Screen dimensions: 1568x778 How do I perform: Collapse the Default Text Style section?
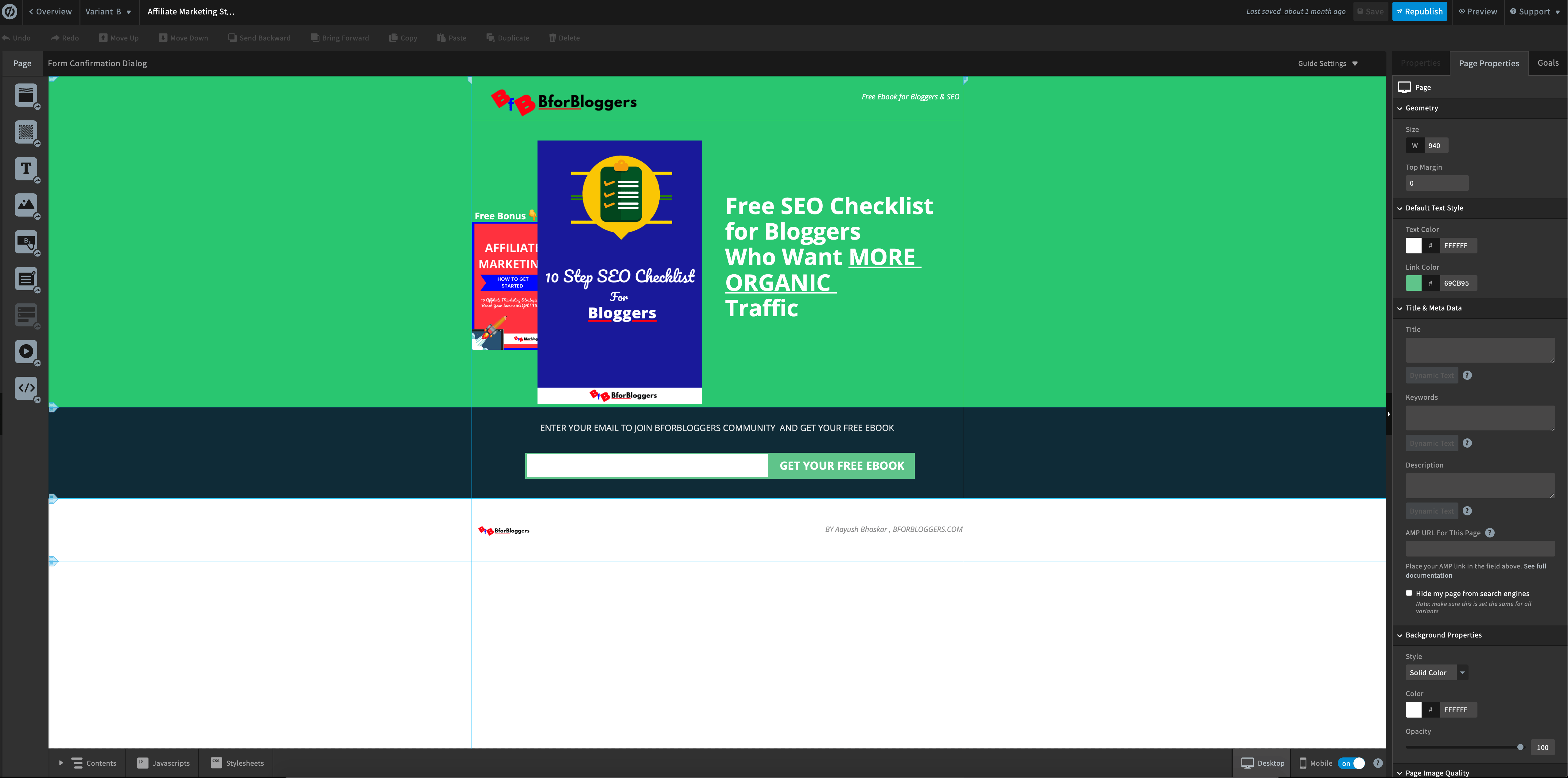click(1400, 208)
